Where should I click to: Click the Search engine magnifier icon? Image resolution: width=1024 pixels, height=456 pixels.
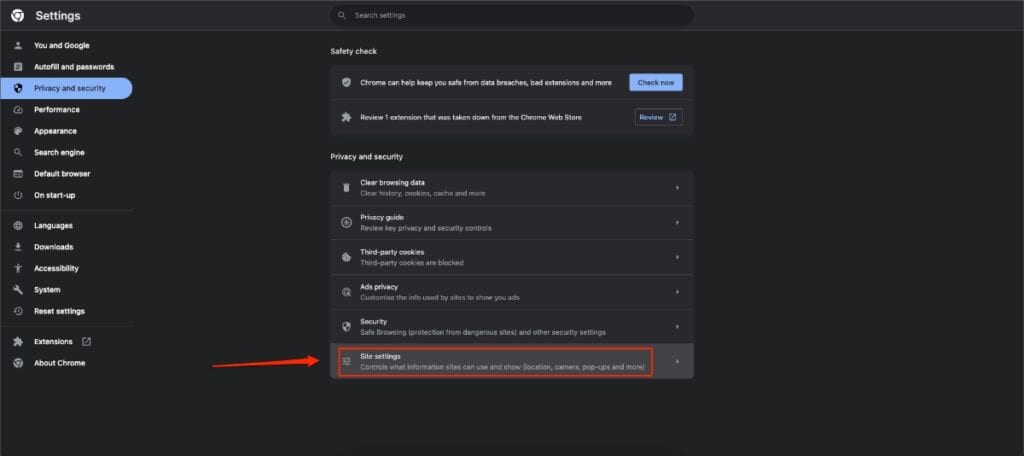click(18, 152)
